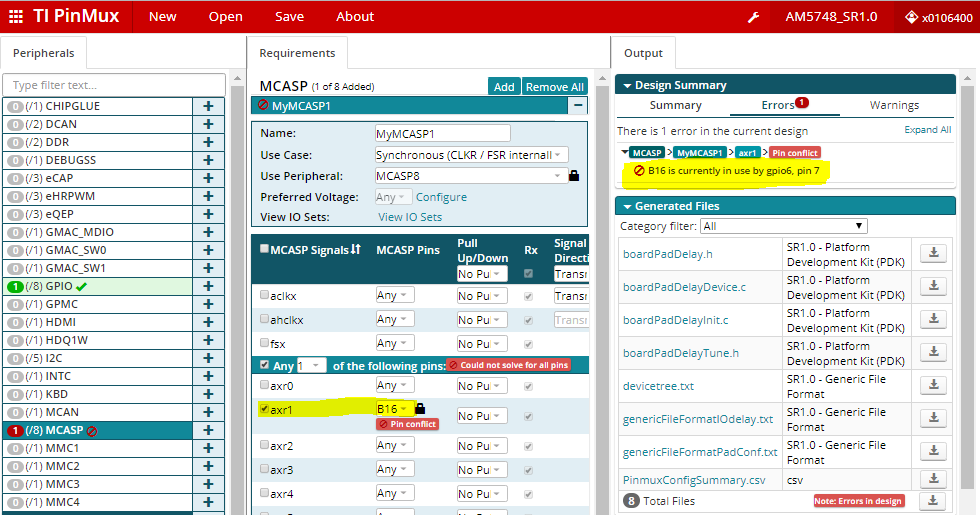Download PinmuxConfigSummary.csv file
Screen dimensions: 980x515
(x=933, y=479)
